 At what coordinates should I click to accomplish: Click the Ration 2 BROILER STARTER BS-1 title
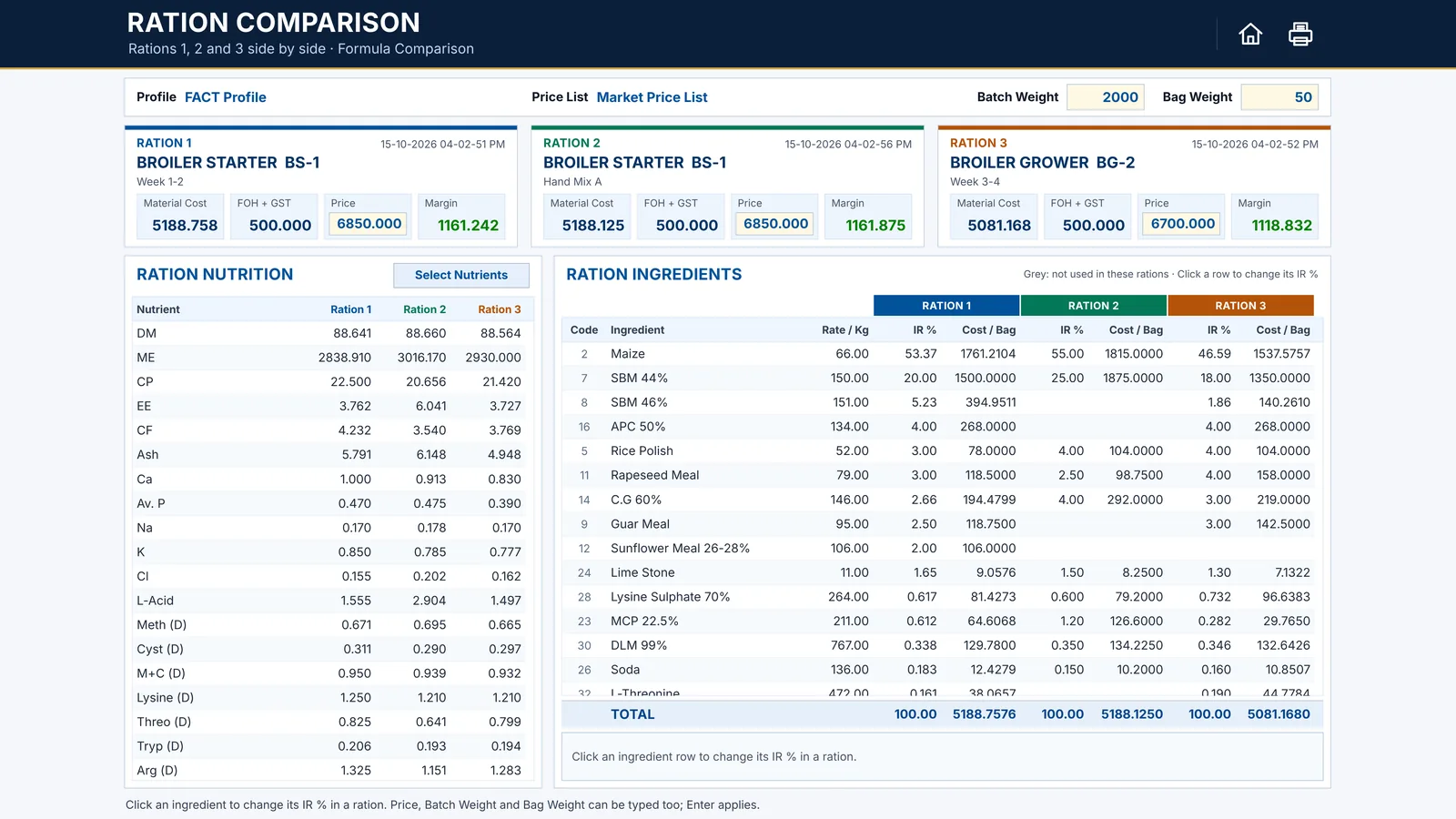(634, 163)
